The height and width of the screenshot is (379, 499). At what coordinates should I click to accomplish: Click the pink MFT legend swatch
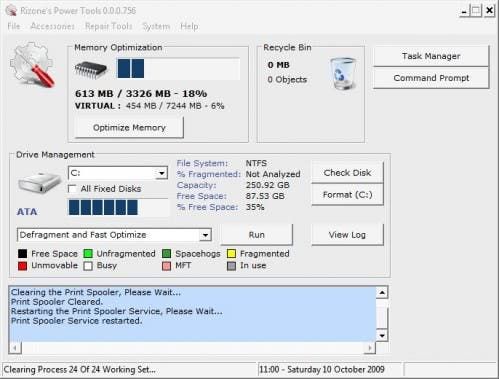[x=166, y=266]
